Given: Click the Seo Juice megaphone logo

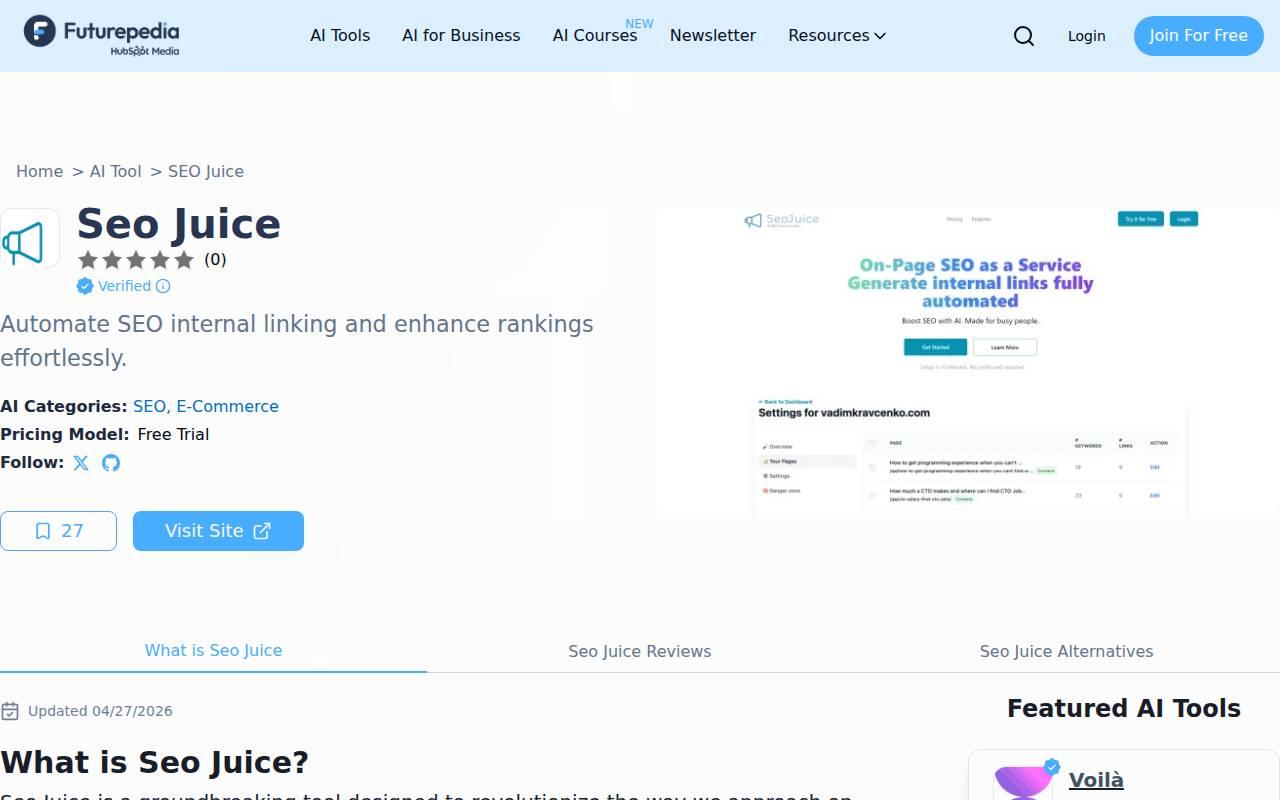Looking at the screenshot, I should [x=29, y=238].
